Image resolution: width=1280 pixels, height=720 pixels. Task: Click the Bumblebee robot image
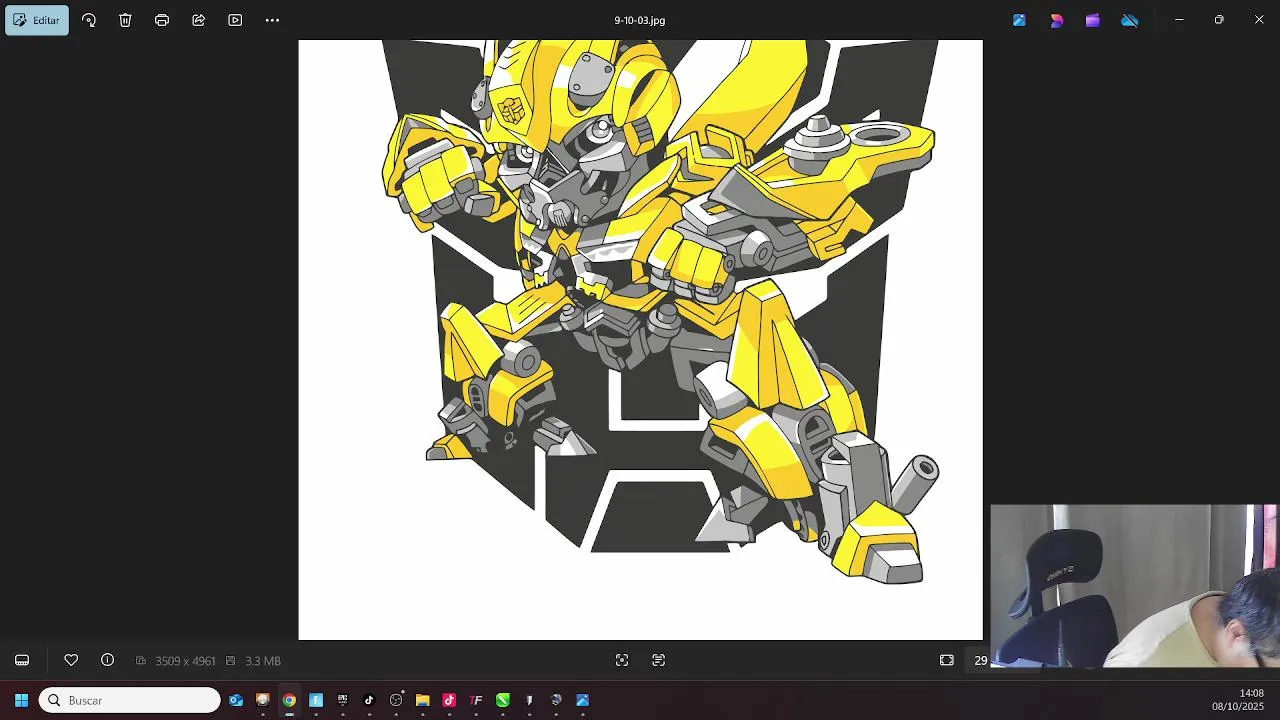[640, 340]
